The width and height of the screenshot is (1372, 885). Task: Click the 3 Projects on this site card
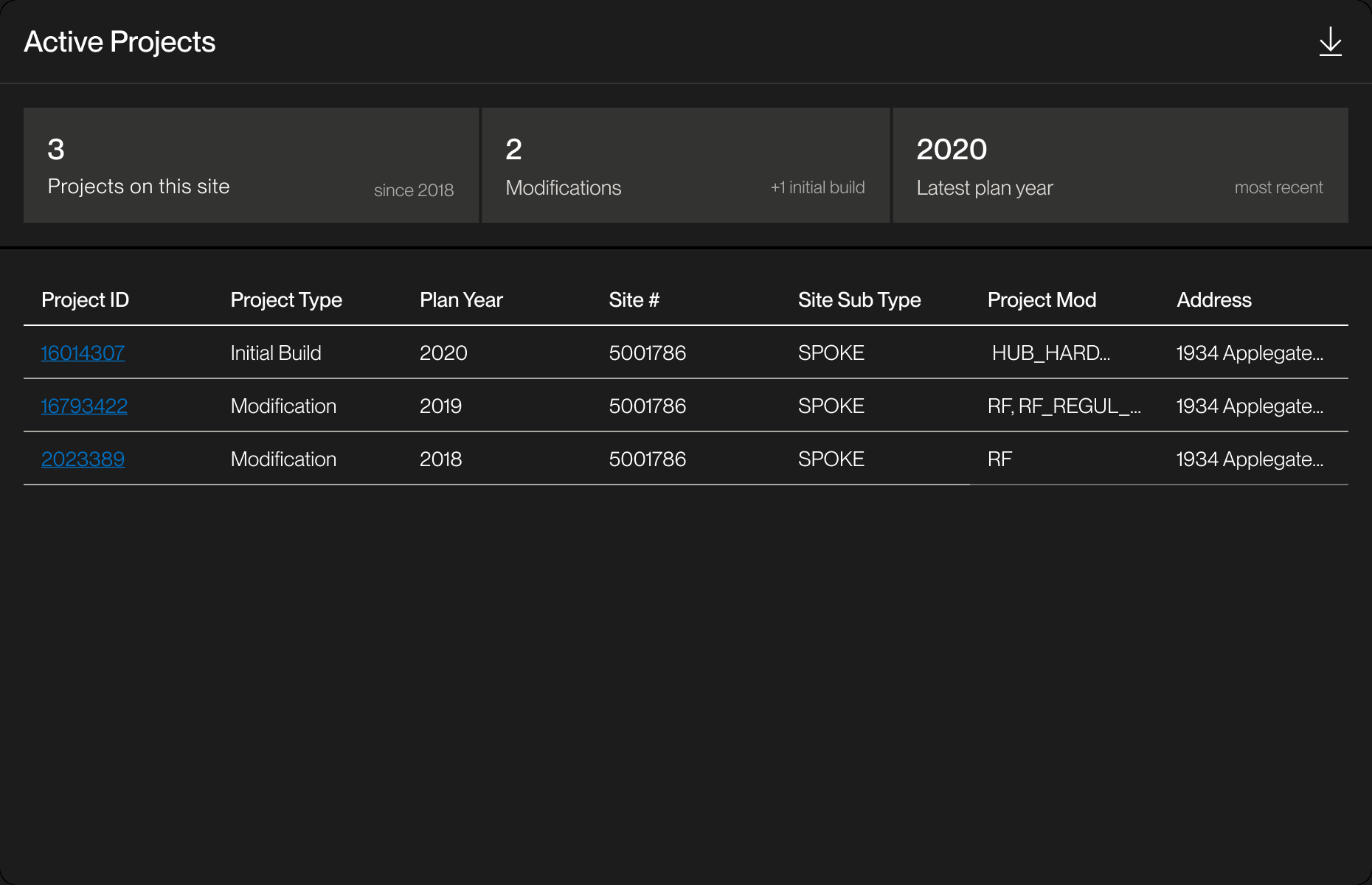pyautogui.click(x=251, y=165)
